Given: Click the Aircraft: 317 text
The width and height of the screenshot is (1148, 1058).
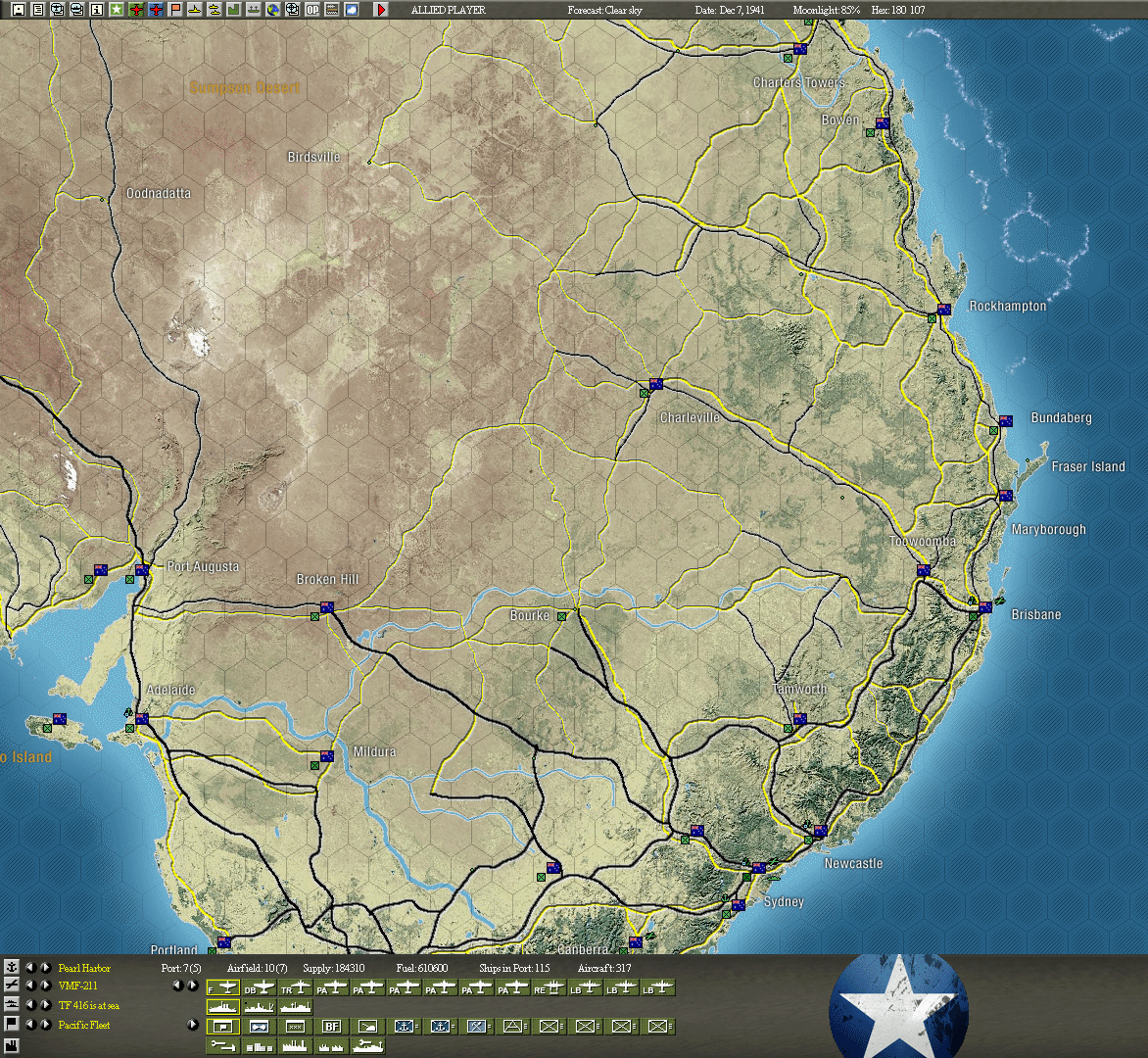Looking at the screenshot, I should 604,968.
